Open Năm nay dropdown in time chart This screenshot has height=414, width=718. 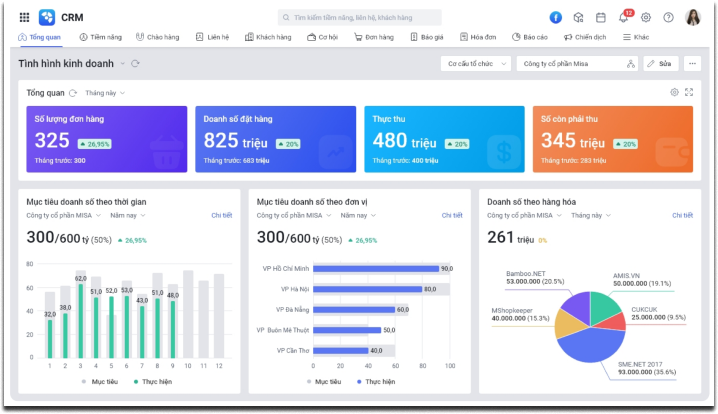(127, 215)
